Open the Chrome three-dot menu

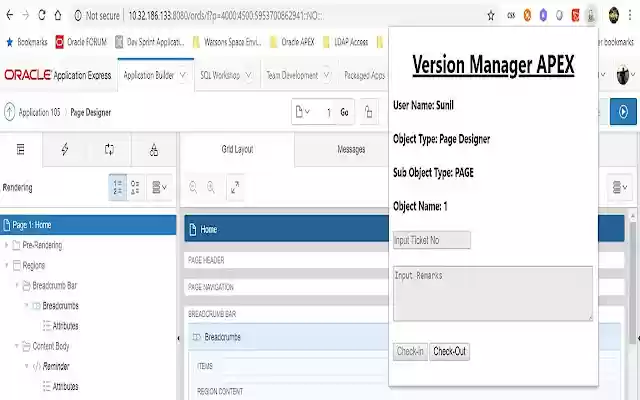(631, 16)
